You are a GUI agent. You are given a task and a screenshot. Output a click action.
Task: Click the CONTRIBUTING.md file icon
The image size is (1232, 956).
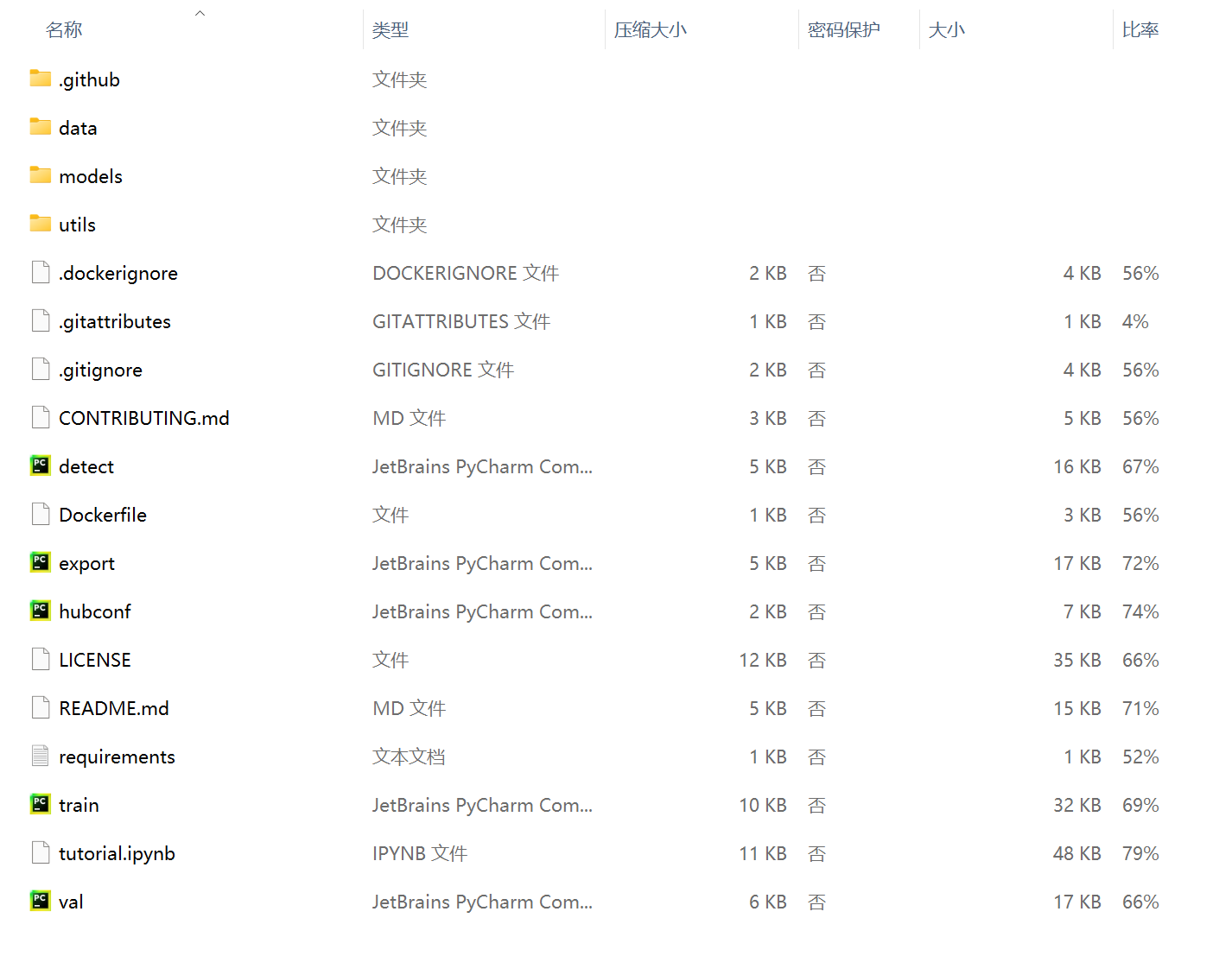click(x=40, y=417)
